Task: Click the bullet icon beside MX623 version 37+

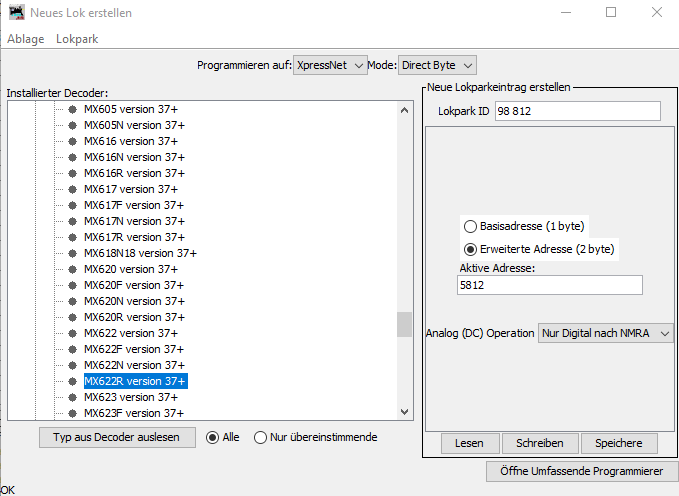Action: pyautogui.click(x=72, y=397)
